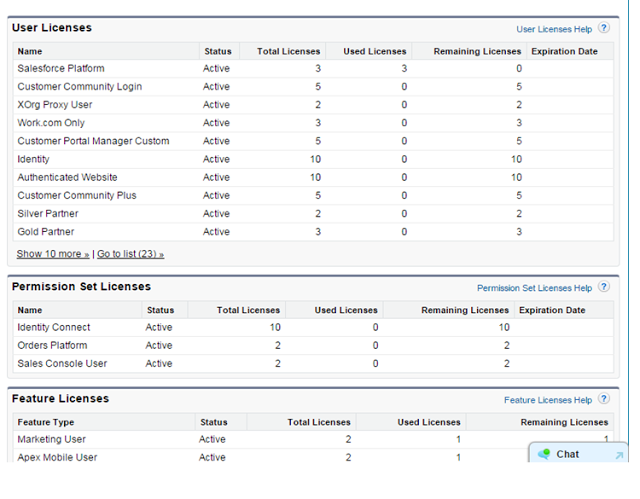Open the Permission Set Licenses Help link
The height and width of the screenshot is (499, 640).
(534, 288)
